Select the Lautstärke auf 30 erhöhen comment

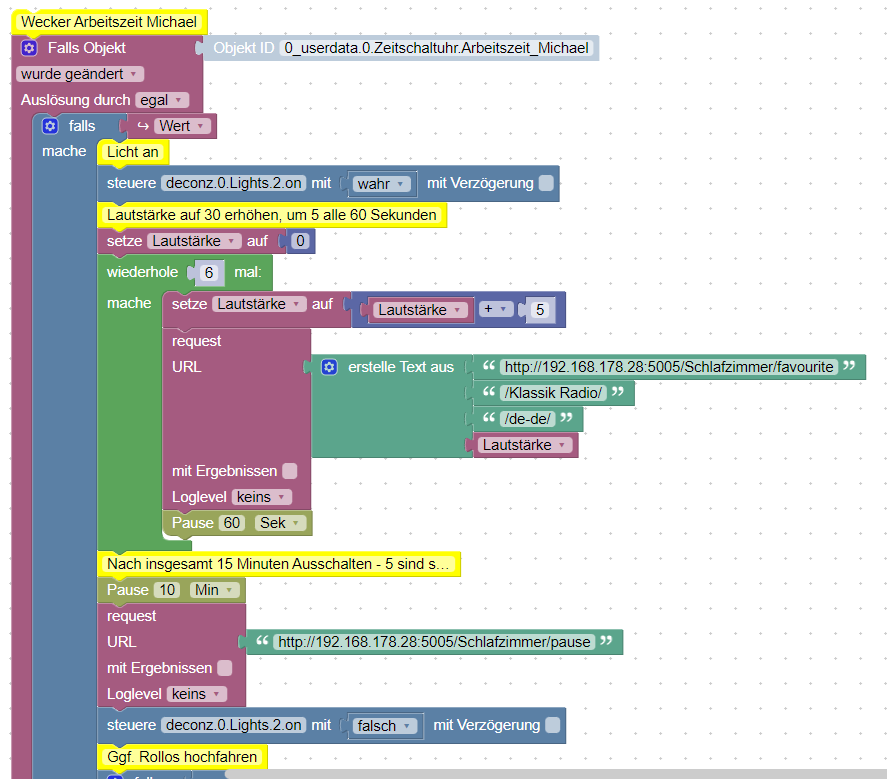(272, 215)
